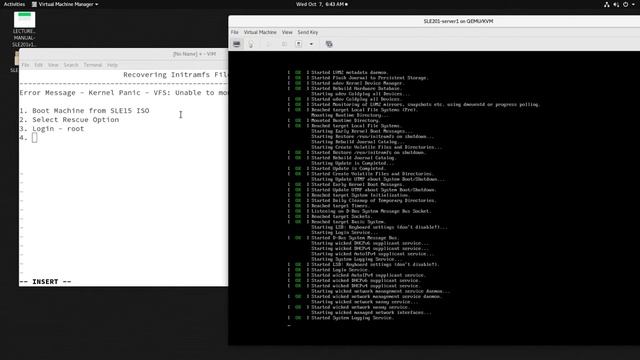
Task: Show the graphical console view in the VM toolbar
Action: (237, 44)
